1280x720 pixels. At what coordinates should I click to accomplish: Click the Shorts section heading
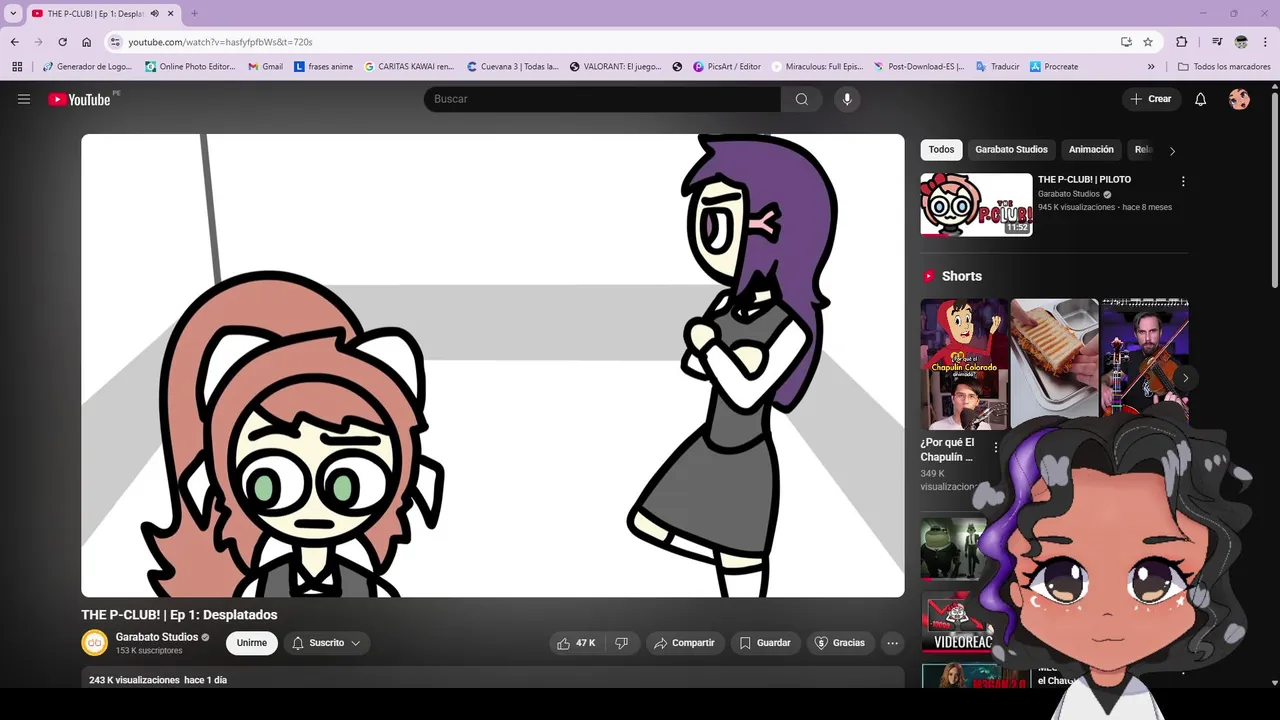click(x=962, y=276)
